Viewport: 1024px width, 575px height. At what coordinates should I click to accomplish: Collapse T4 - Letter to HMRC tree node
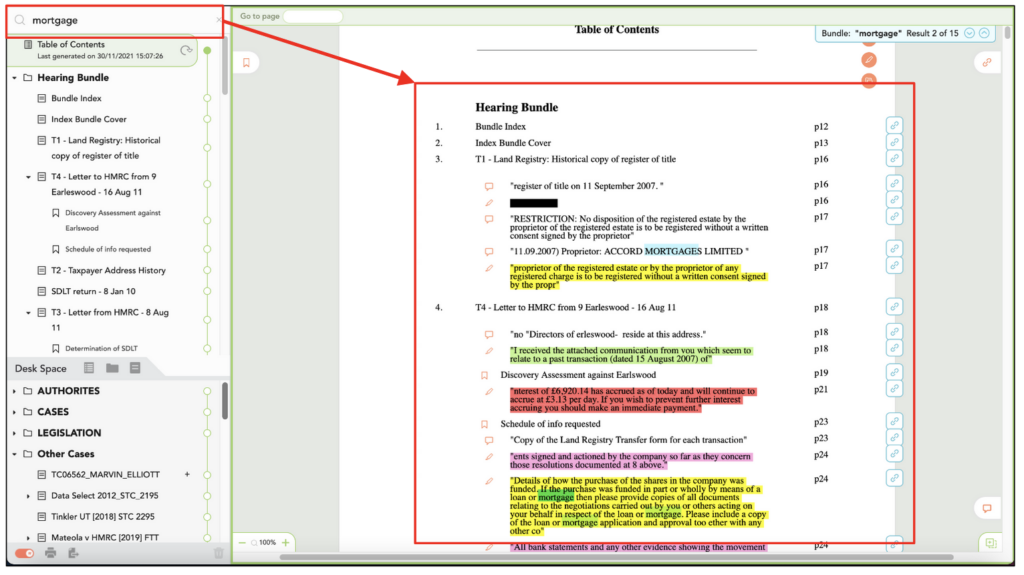pos(28,177)
